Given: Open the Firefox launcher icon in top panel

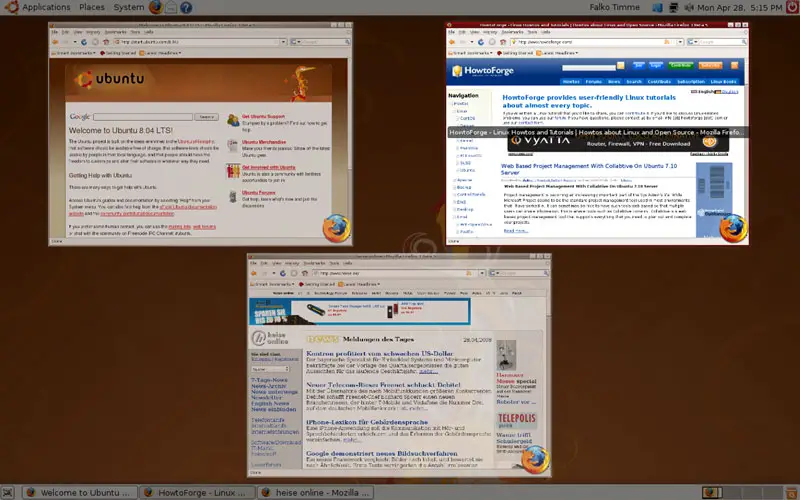Looking at the screenshot, I should 156,7.
